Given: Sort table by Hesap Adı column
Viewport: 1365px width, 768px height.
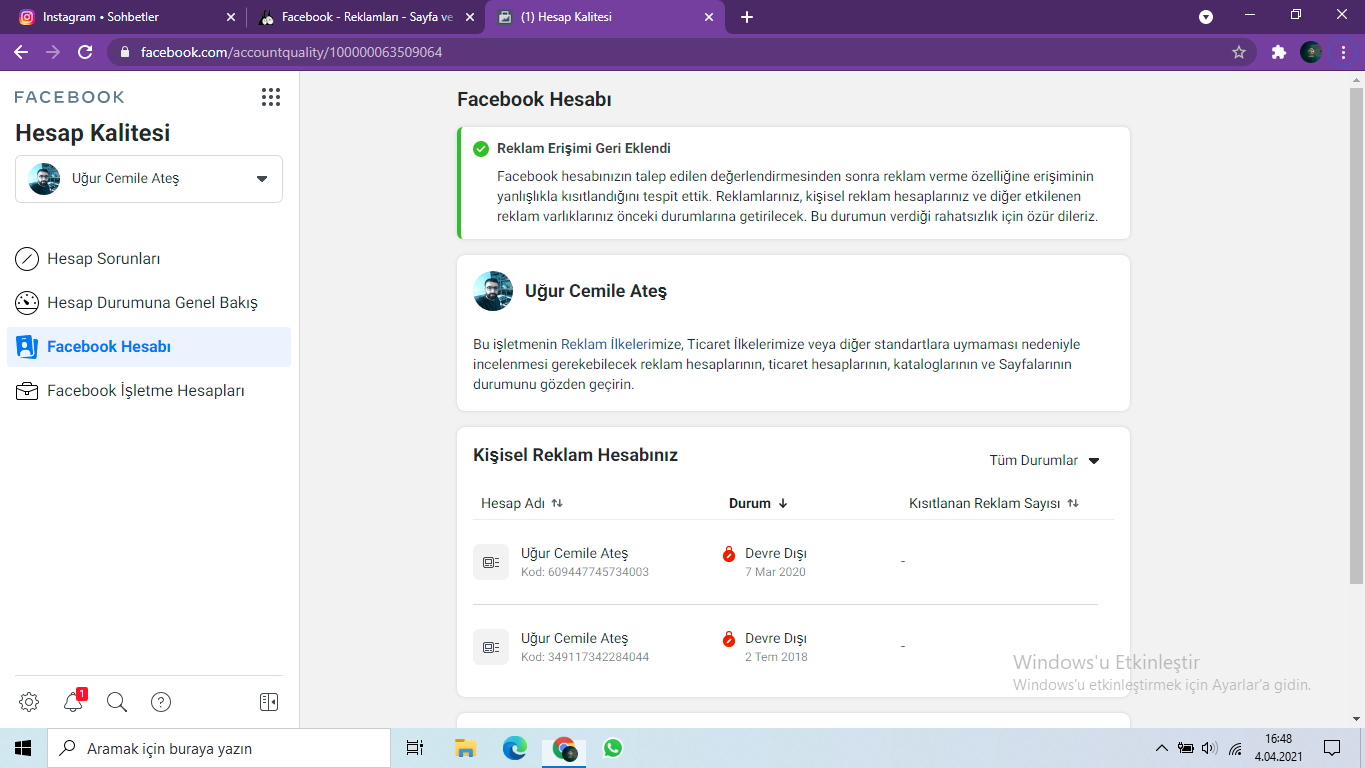Looking at the screenshot, I should pyautogui.click(x=522, y=504).
